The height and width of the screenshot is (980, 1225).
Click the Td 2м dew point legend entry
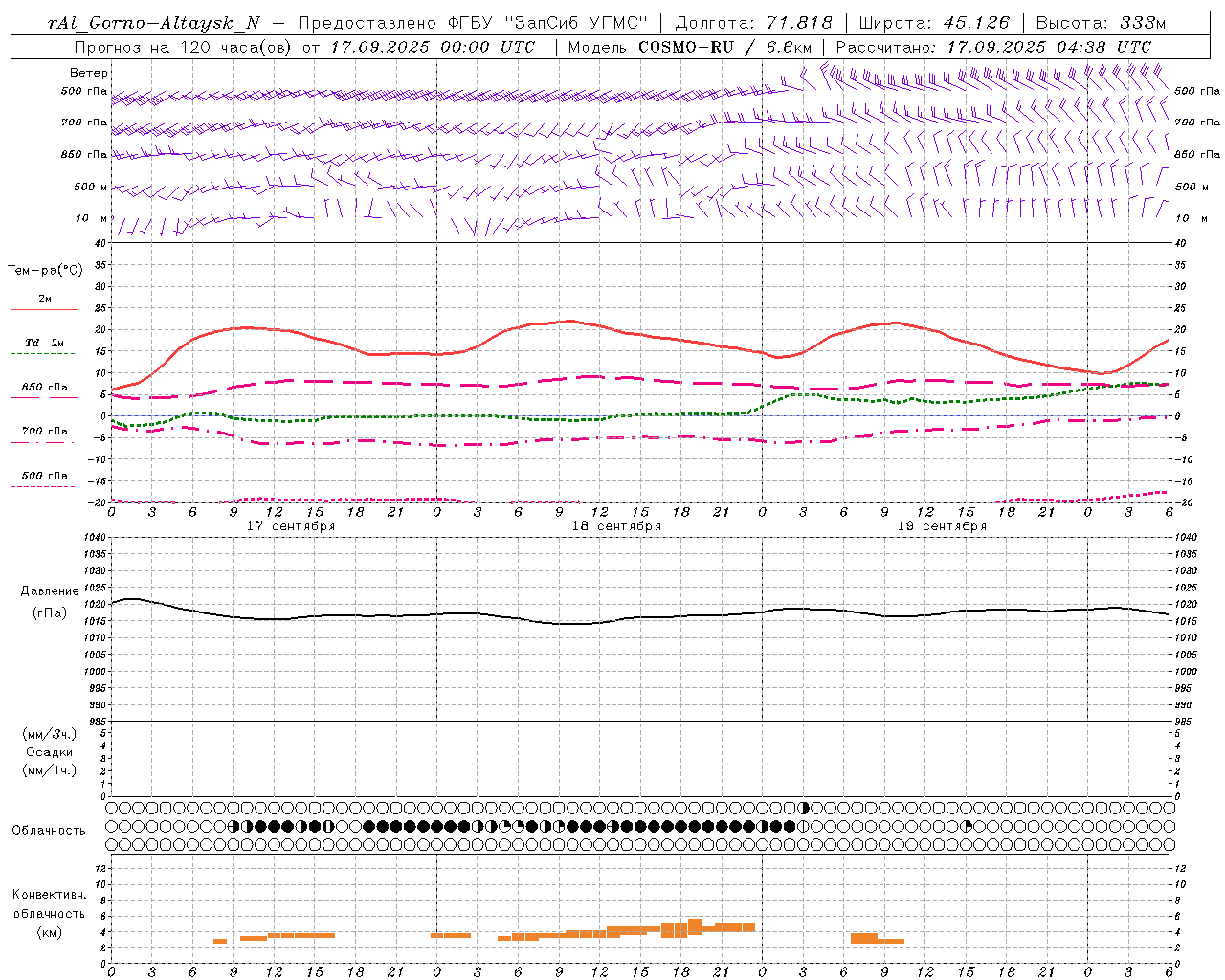(x=45, y=343)
